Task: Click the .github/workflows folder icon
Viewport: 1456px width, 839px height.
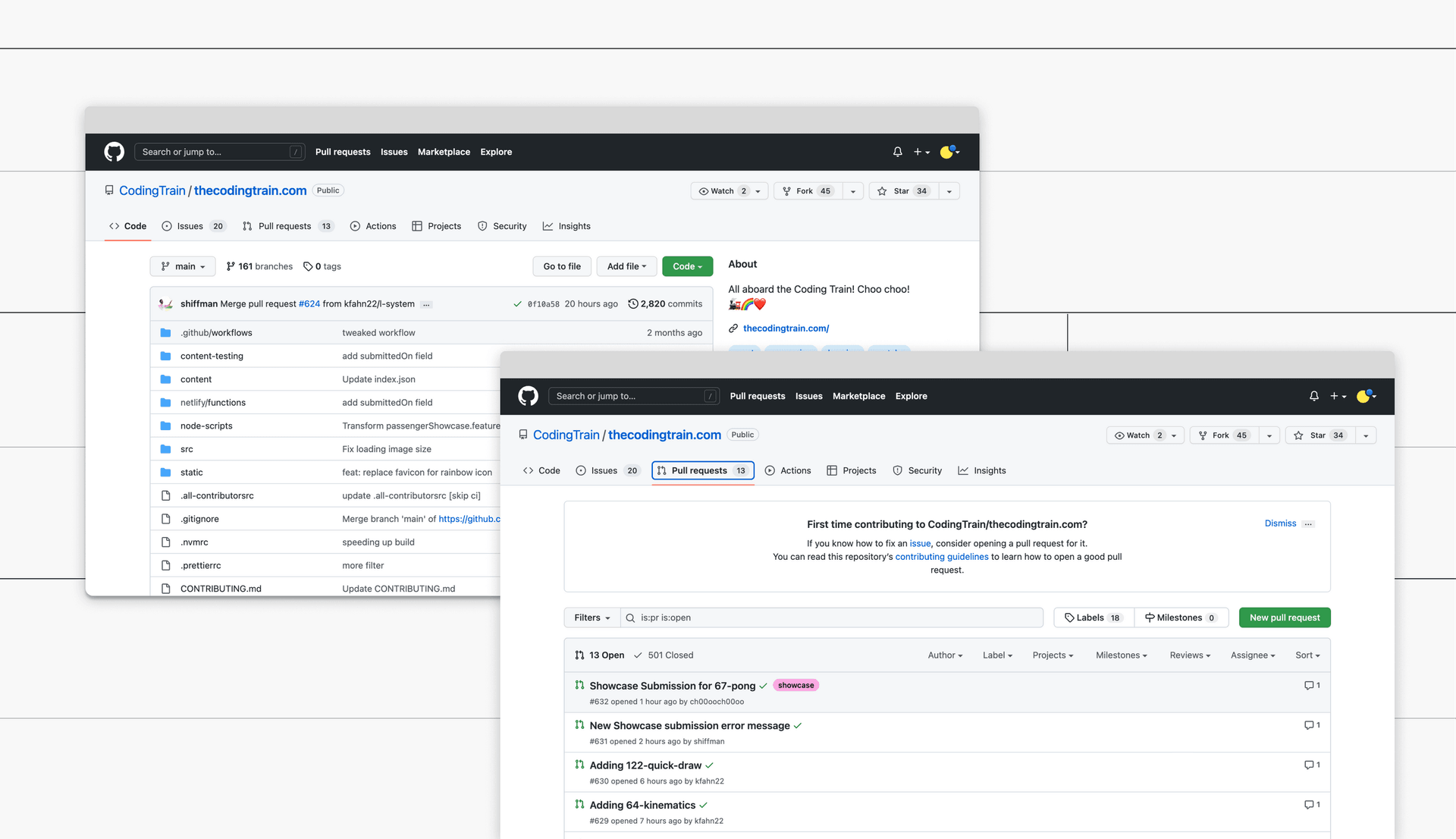Action: click(x=165, y=332)
